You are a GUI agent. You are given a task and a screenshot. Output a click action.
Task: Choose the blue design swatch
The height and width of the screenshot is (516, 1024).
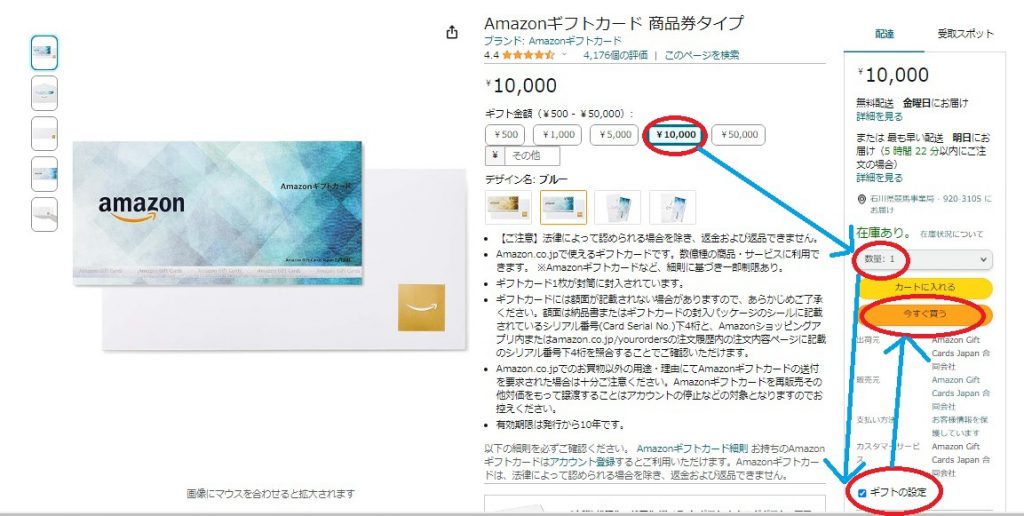pyautogui.click(x=563, y=207)
